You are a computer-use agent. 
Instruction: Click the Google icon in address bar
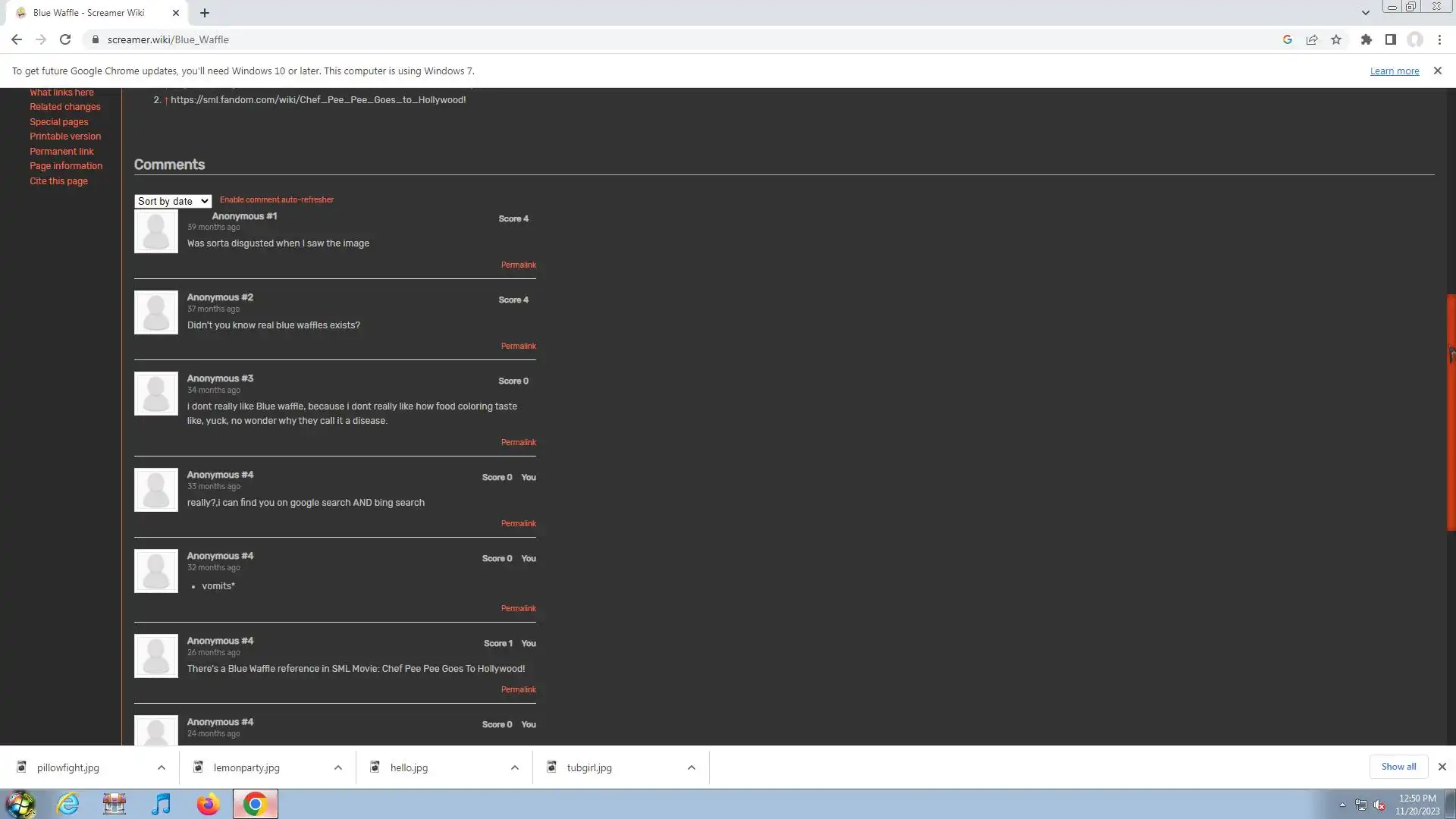point(1287,39)
